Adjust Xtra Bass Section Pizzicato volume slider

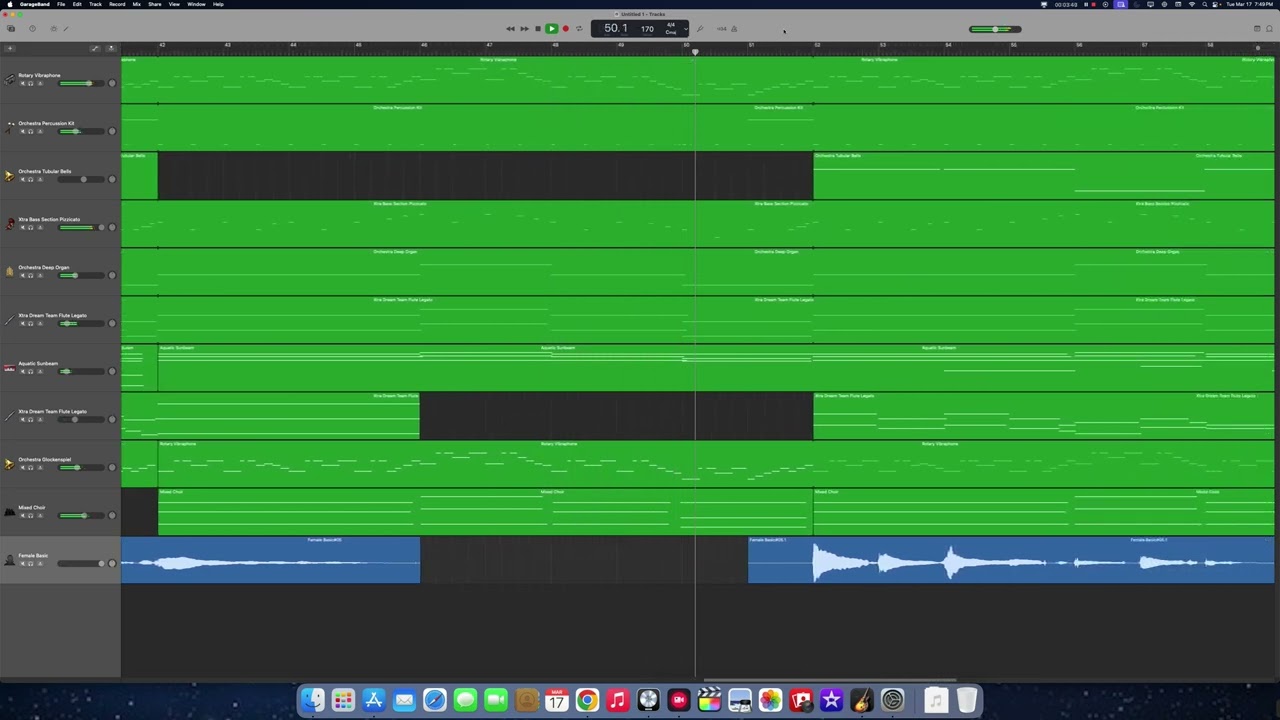(81, 227)
